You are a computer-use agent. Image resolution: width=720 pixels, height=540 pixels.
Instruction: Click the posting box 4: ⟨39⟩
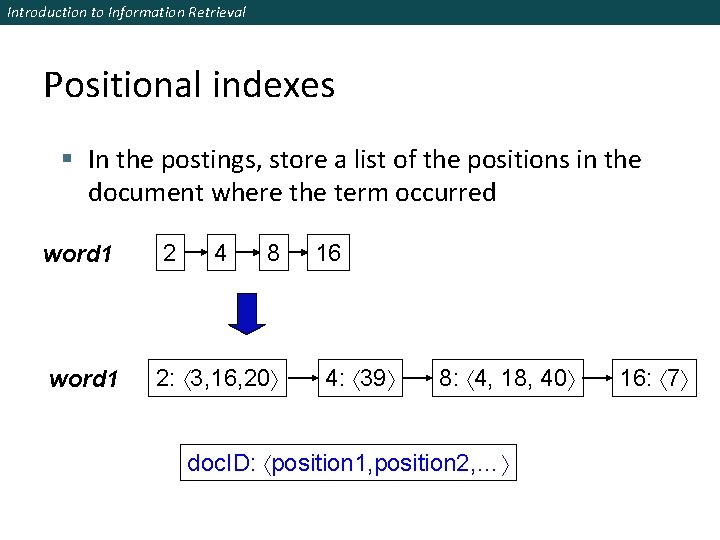(360, 378)
